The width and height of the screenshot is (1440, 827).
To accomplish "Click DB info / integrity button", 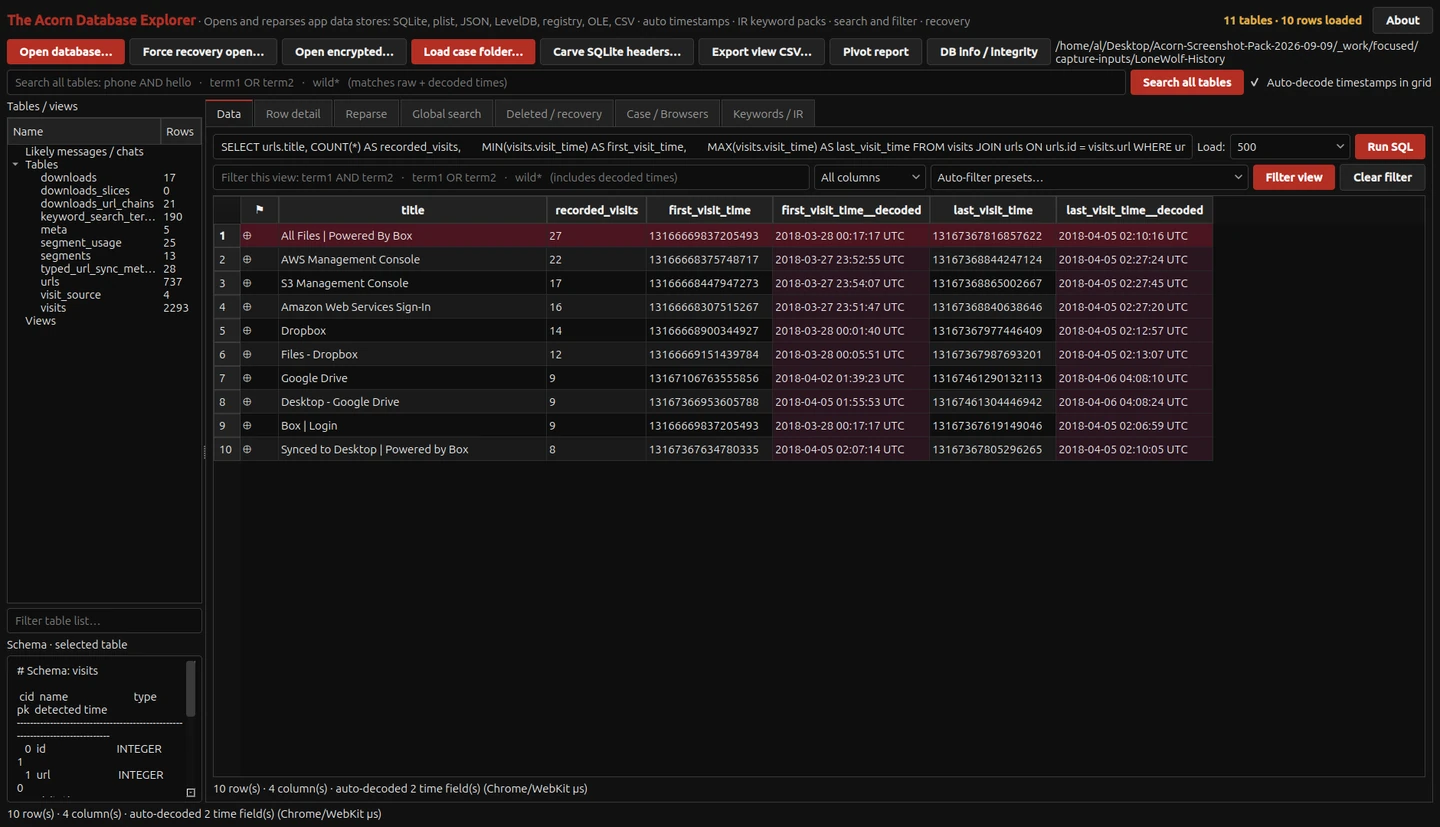I will pyautogui.click(x=989, y=52).
